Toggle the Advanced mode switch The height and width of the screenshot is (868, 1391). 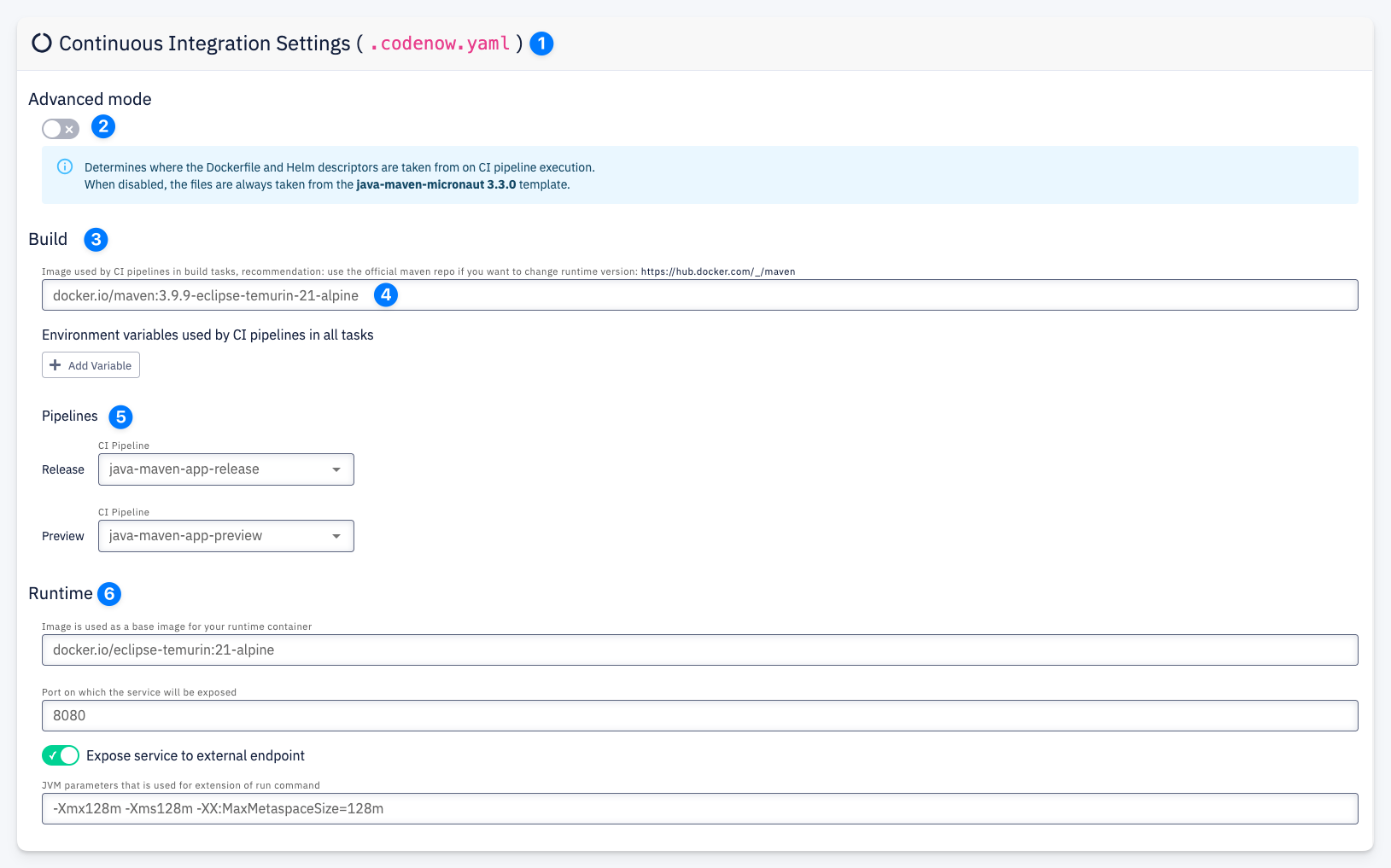coord(61,129)
